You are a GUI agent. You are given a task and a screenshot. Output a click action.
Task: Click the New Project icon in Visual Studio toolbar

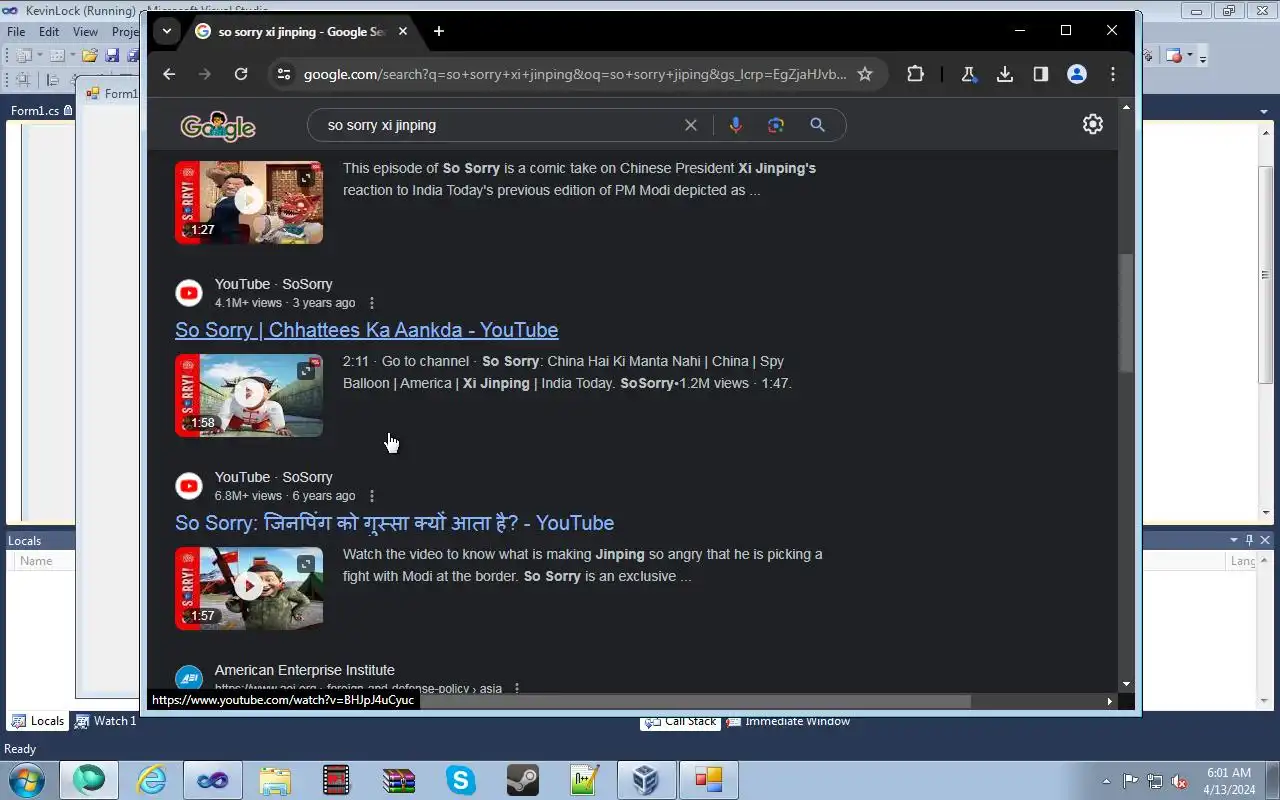pyautogui.click(x=24, y=56)
